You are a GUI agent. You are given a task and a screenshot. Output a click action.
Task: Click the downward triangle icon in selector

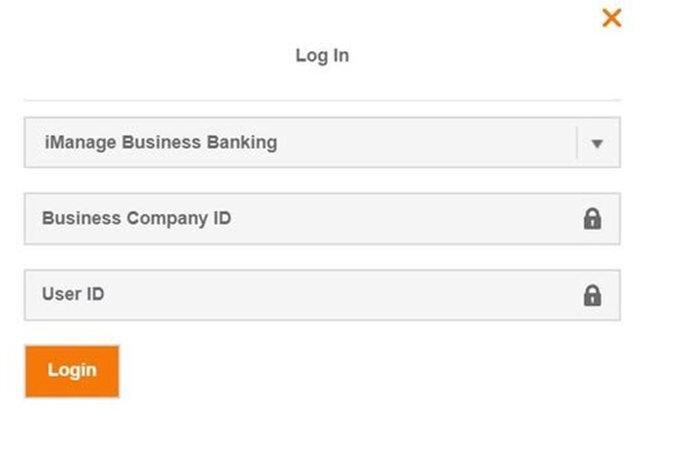[597, 143]
